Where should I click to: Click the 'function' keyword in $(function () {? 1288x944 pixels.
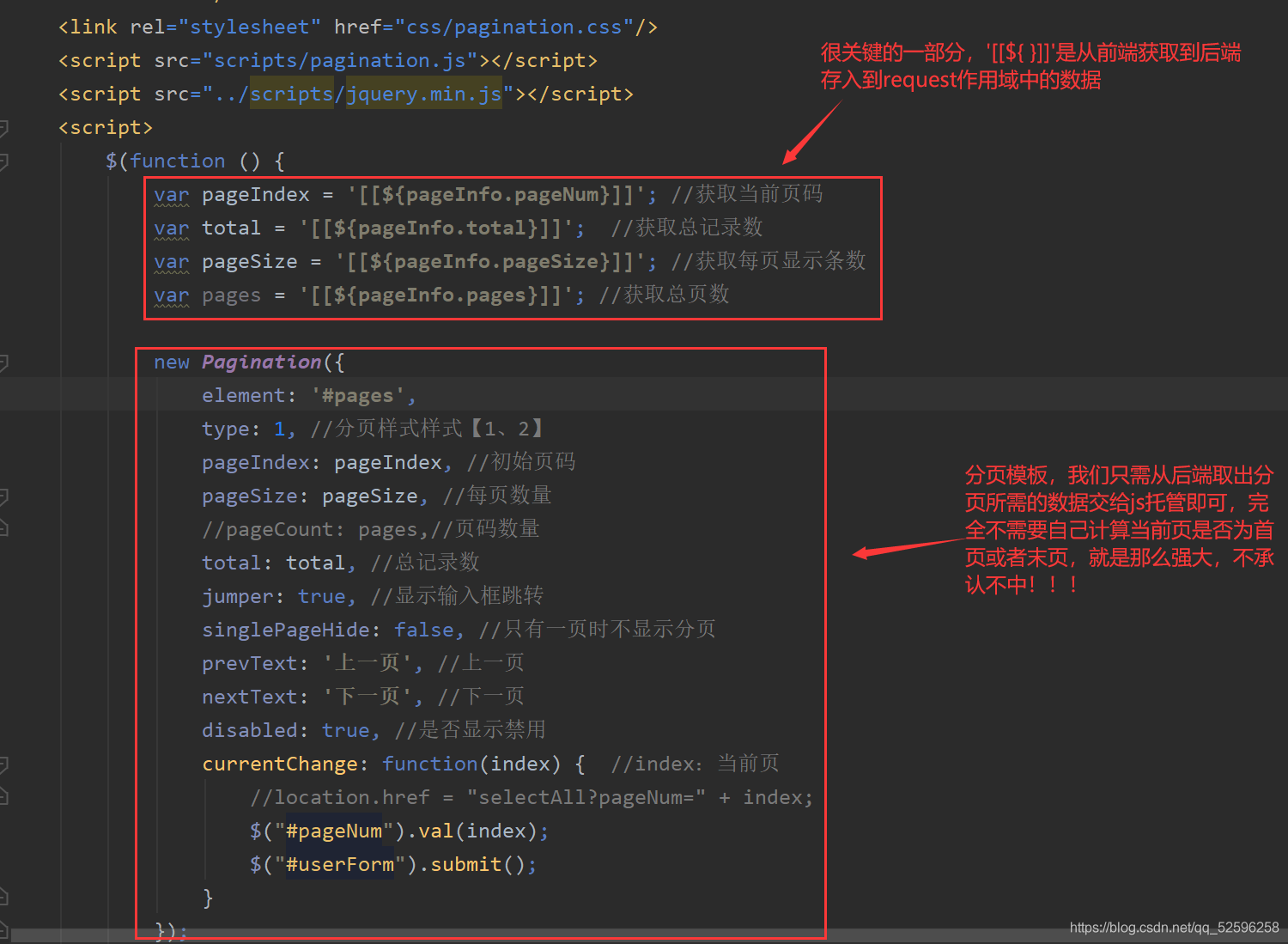coord(178,161)
